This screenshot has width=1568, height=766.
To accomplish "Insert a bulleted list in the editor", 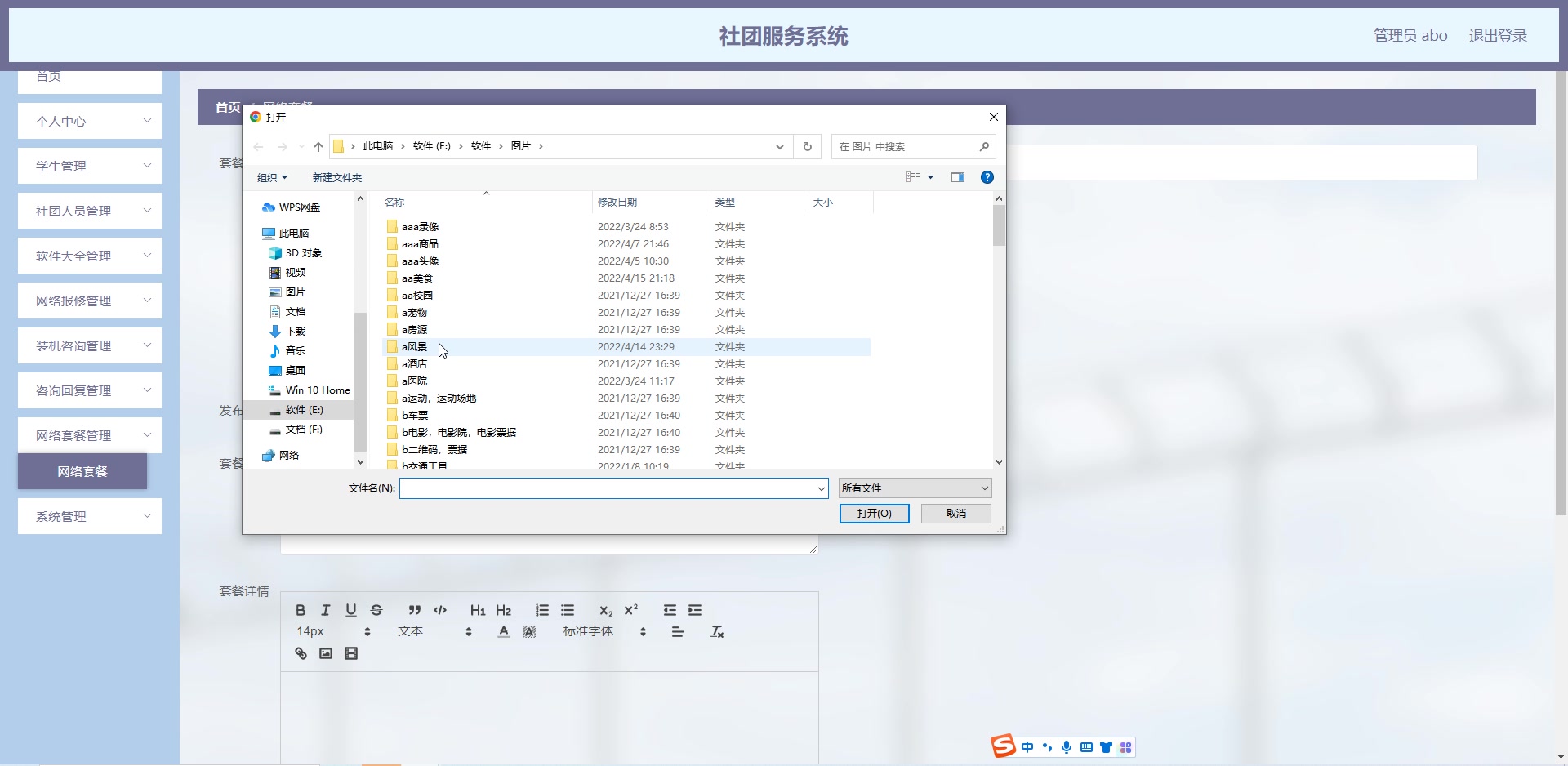I will click(568, 610).
